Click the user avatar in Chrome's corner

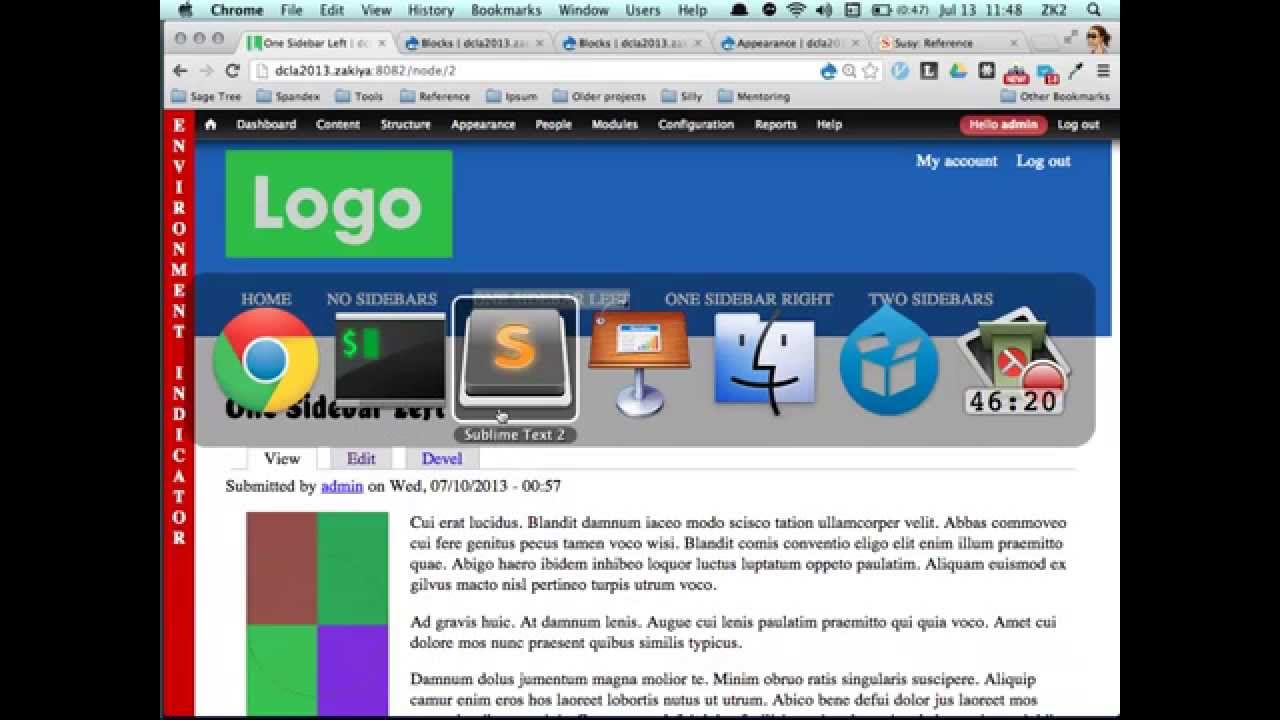(x=1097, y=39)
